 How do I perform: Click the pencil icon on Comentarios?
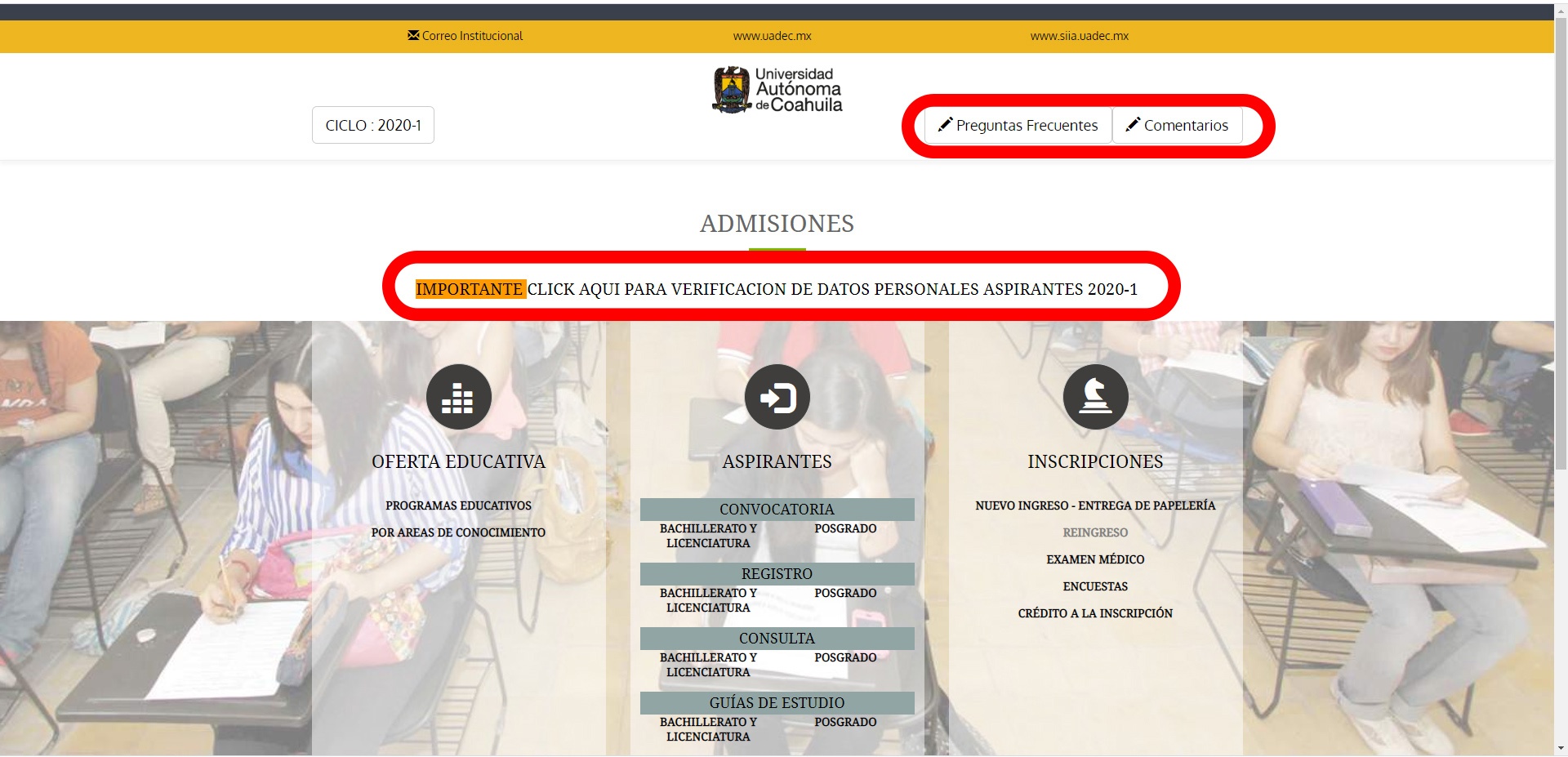pos(1133,125)
